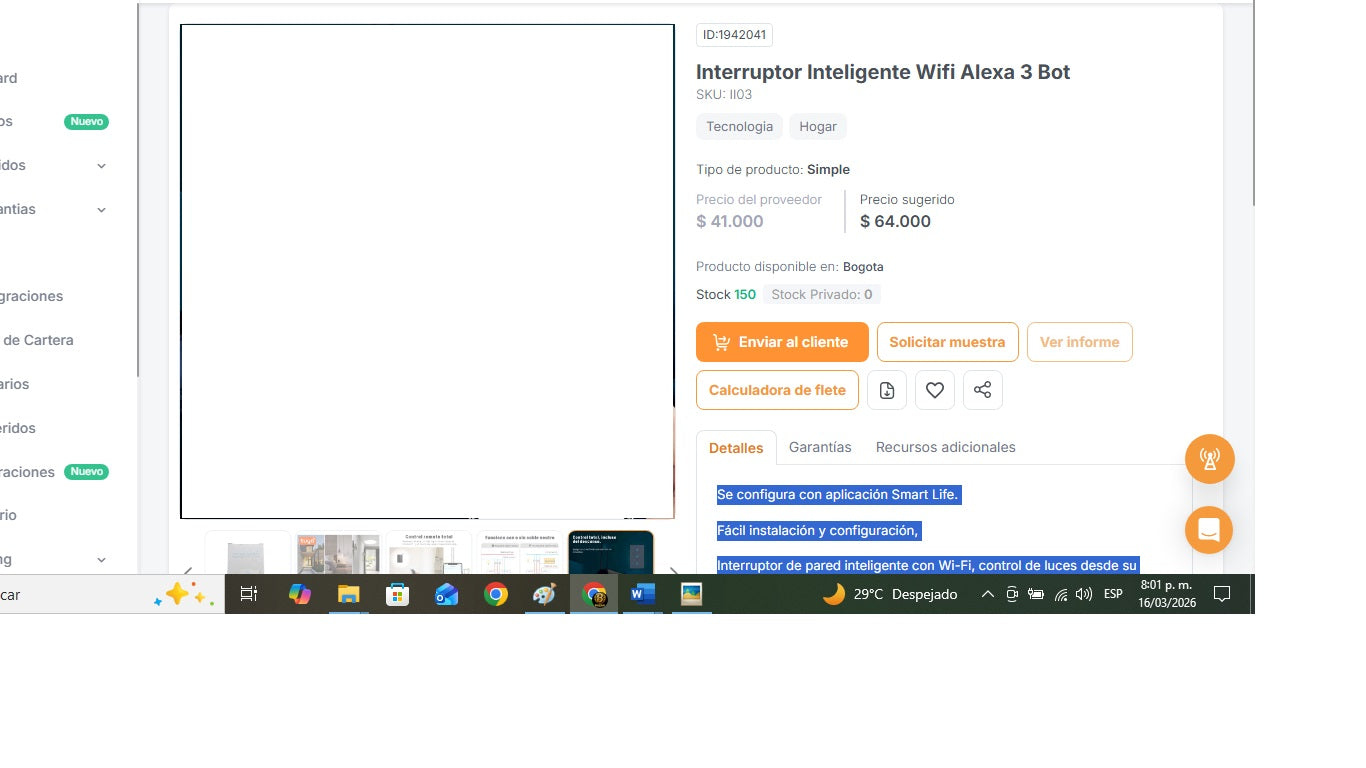Click the Enviar al cliente button
This screenshot has height=768, width=1366.
coord(779,342)
